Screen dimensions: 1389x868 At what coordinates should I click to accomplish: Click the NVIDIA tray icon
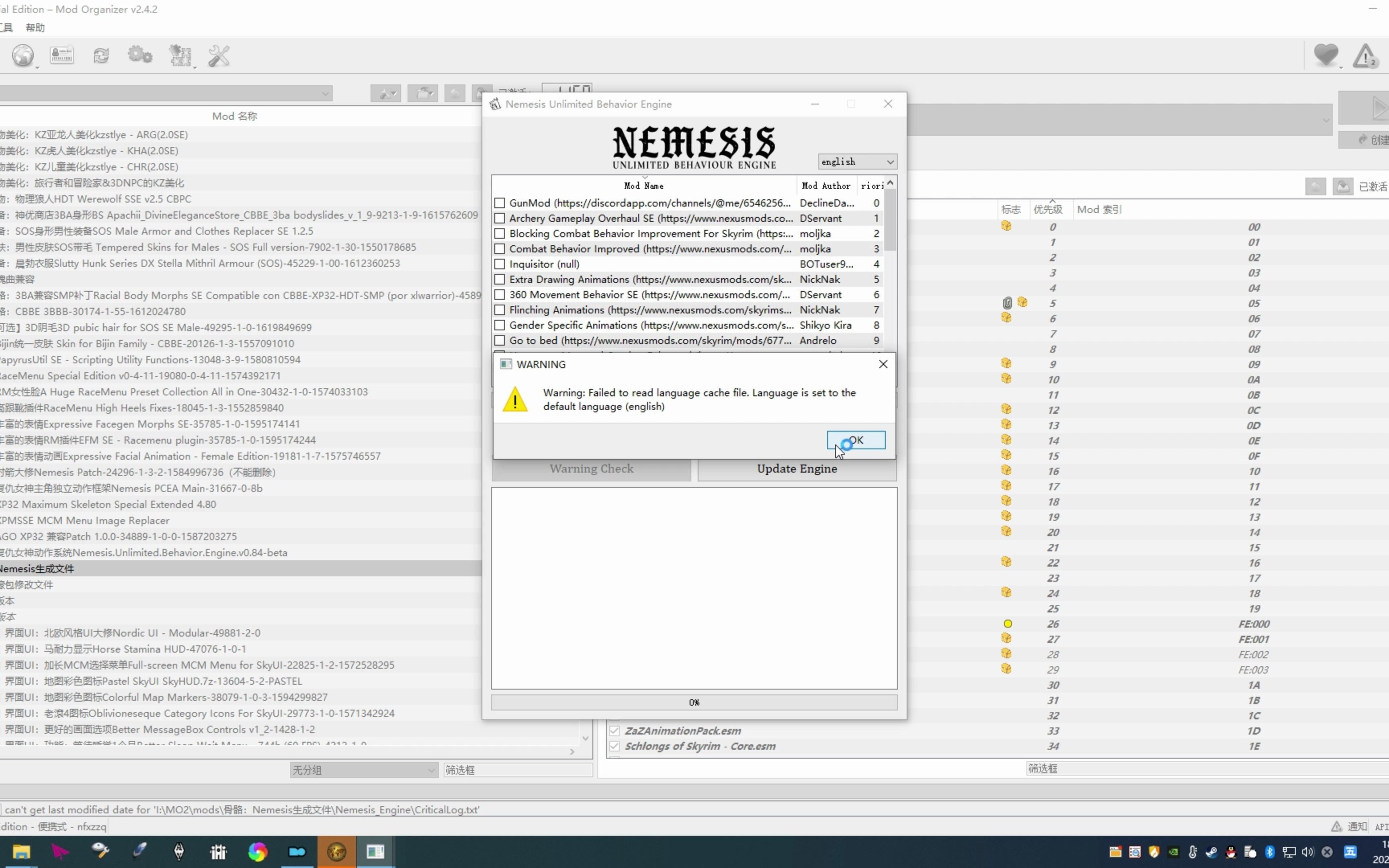[x=1174, y=852]
